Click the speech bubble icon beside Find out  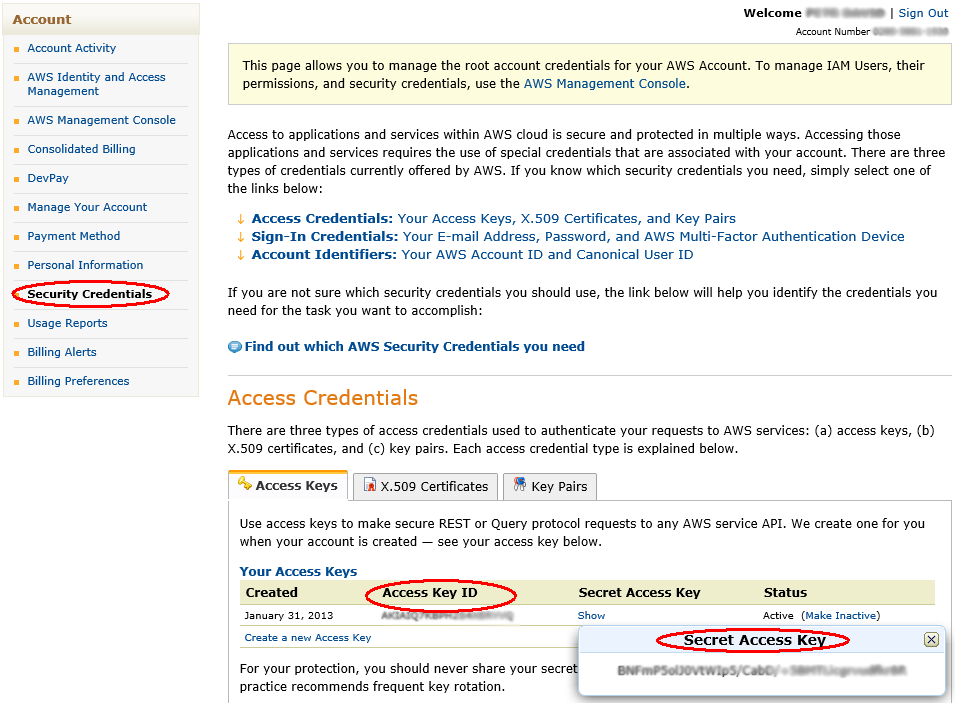[x=235, y=347]
